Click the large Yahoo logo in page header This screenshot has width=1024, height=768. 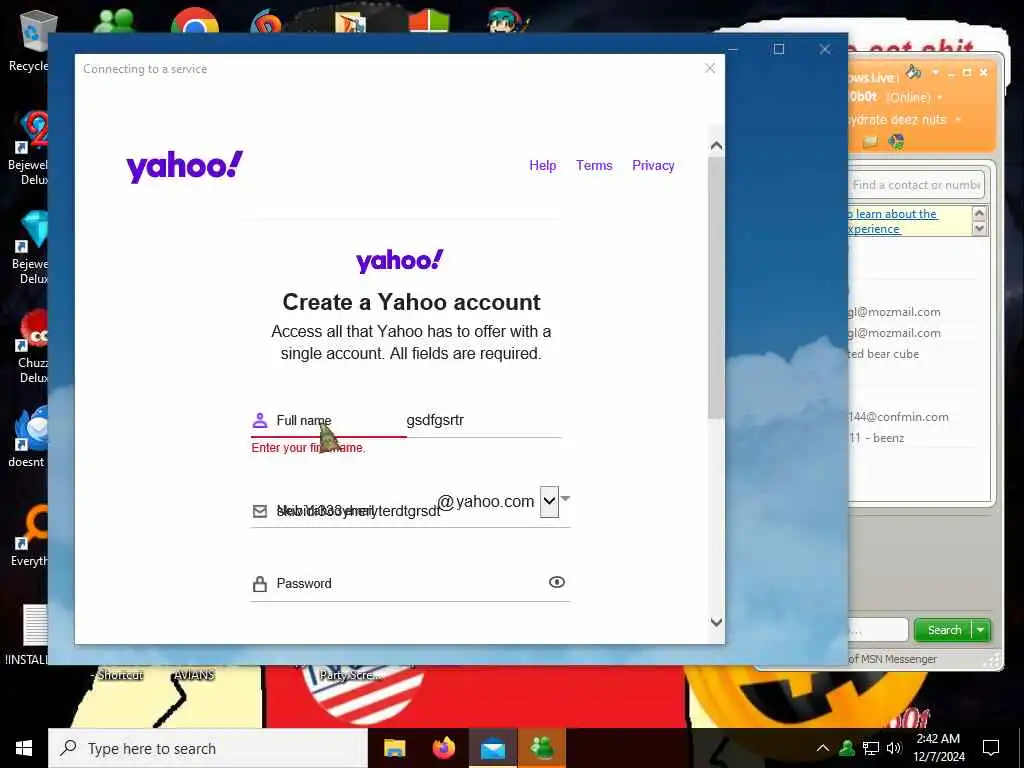pos(185,167)
